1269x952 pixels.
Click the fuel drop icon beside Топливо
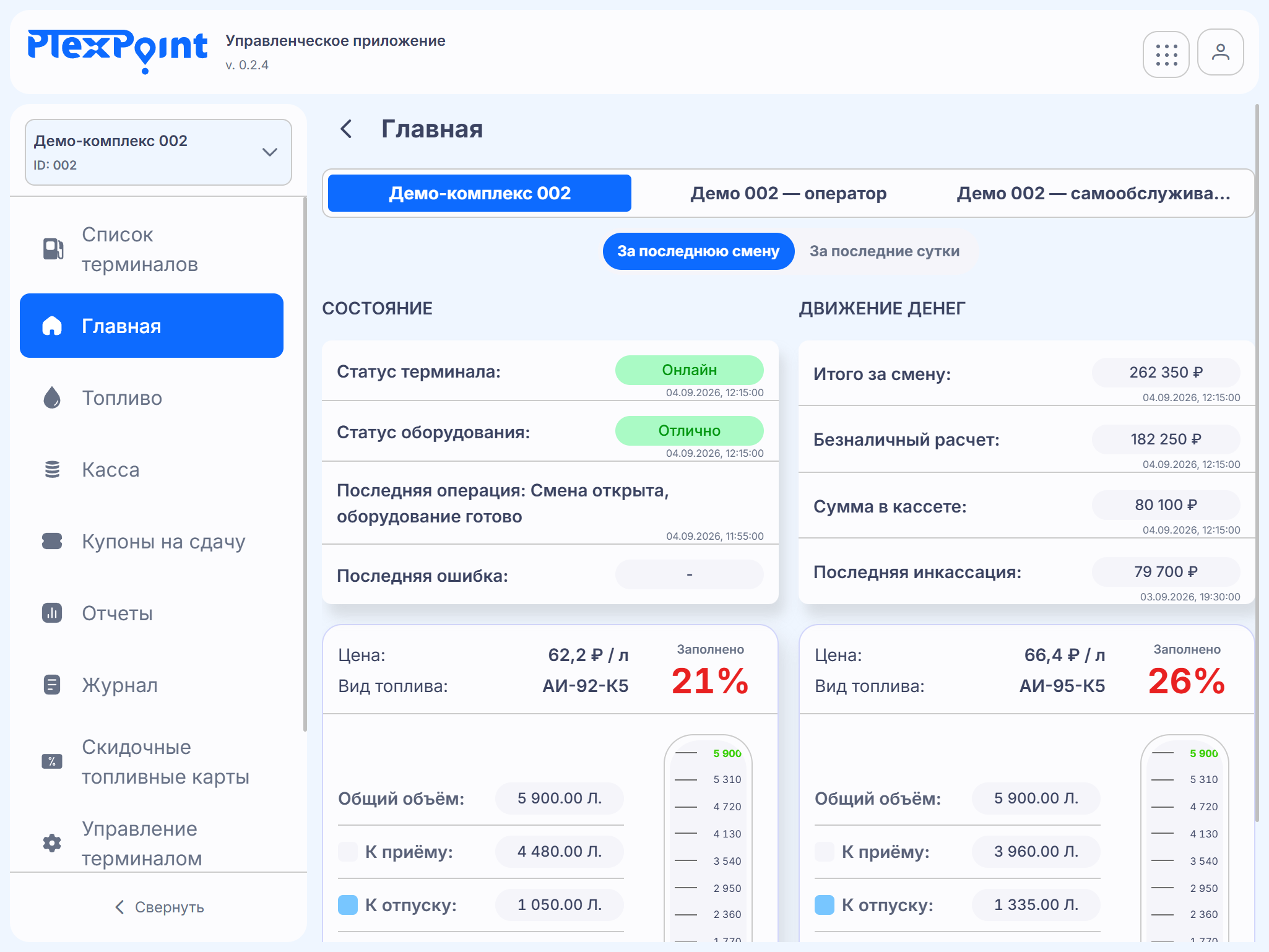[52, 397]
